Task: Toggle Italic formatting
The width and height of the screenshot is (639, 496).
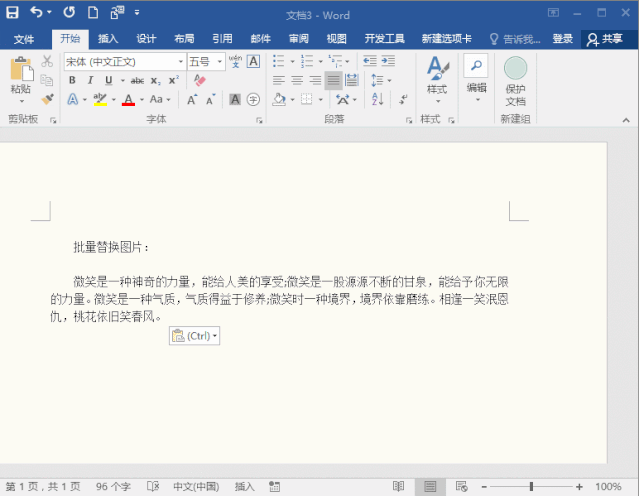Action: pyautogui.click(x=90, y=80)
